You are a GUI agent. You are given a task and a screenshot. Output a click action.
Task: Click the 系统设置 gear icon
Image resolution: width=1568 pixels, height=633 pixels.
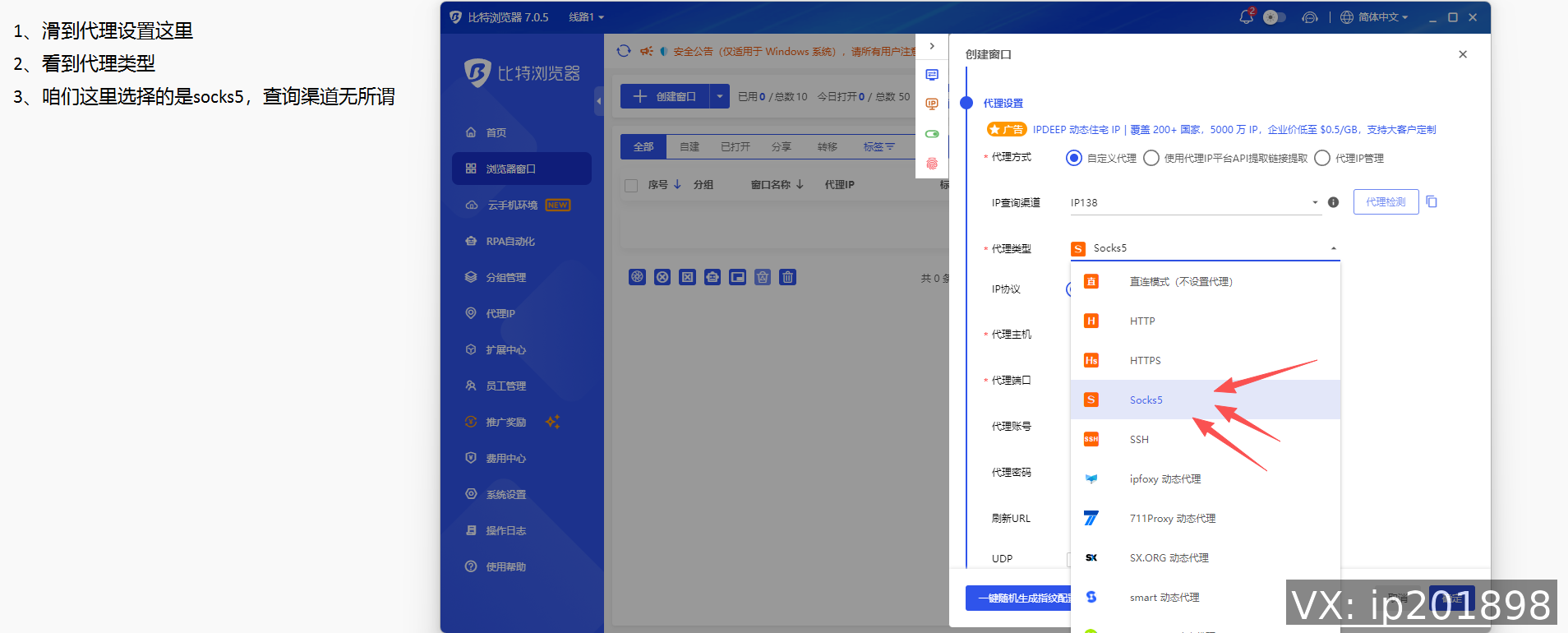[x=471, y=494]
